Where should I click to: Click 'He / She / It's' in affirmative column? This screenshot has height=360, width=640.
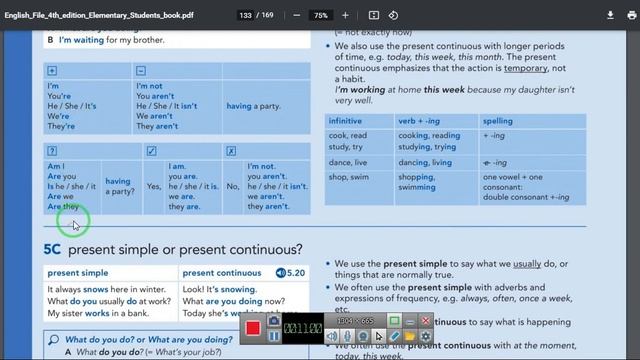(71, 106)
